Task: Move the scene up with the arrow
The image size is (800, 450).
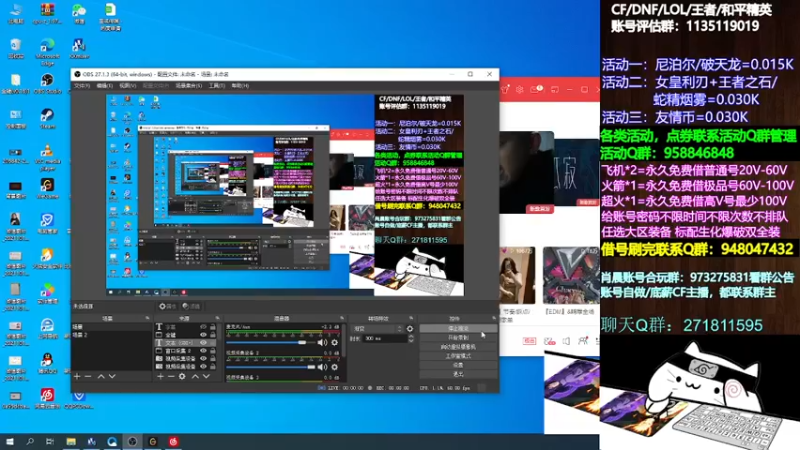Action: tap(101, 377)
